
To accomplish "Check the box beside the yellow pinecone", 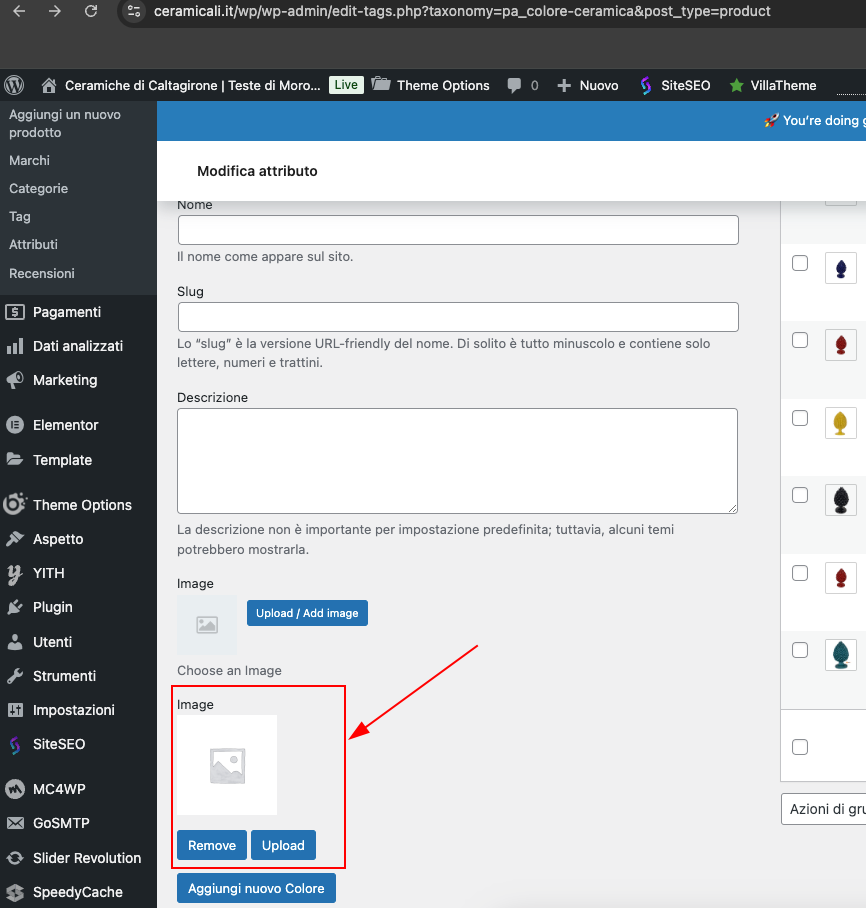I will click(x=800, y=418).
